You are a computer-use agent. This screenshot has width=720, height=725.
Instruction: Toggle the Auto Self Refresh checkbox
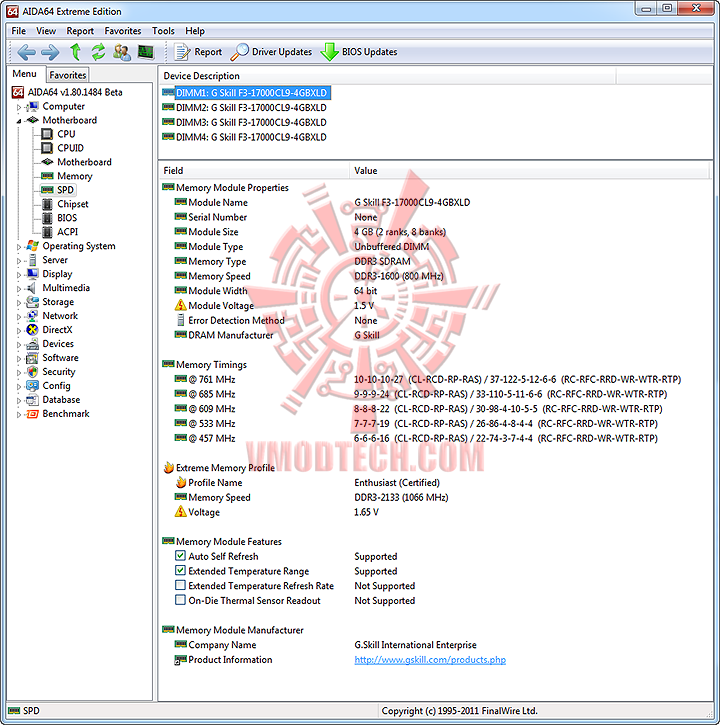tap(180, 556)
